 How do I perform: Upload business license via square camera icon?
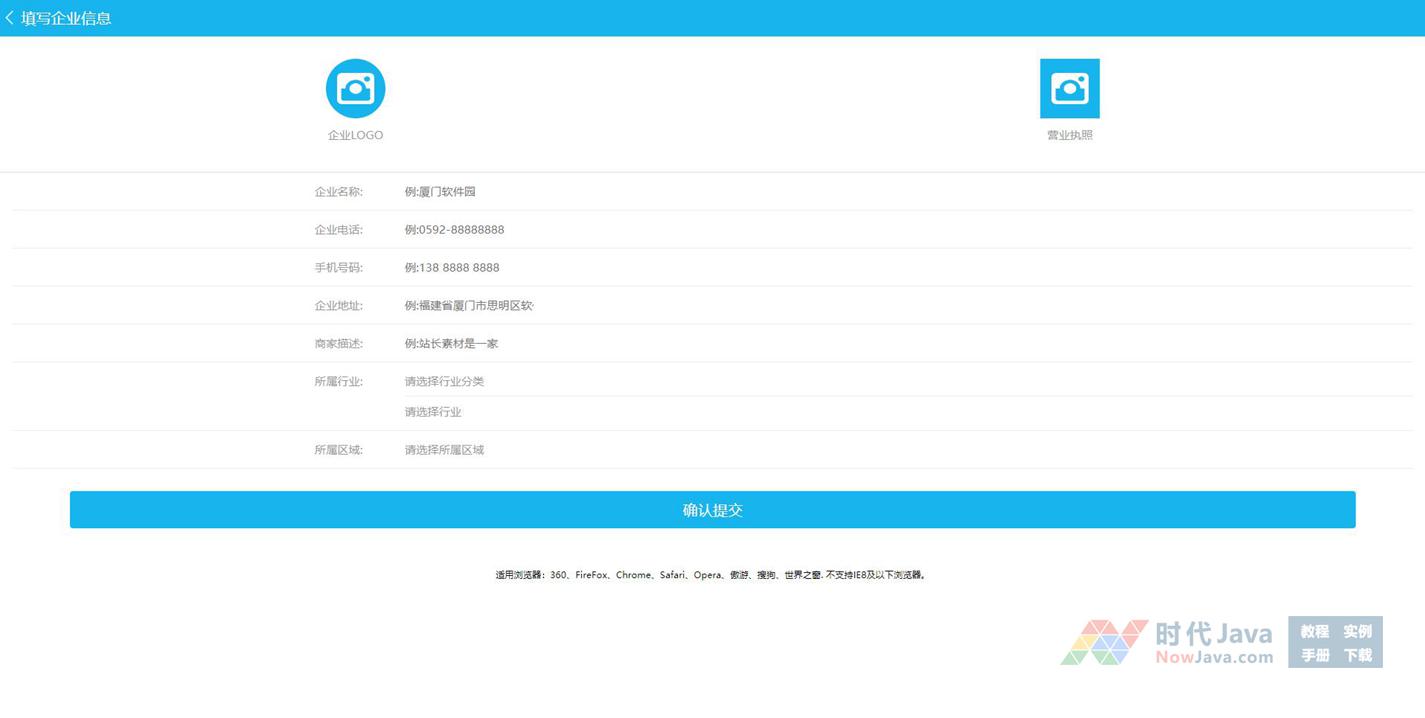tap(1069, 88)
